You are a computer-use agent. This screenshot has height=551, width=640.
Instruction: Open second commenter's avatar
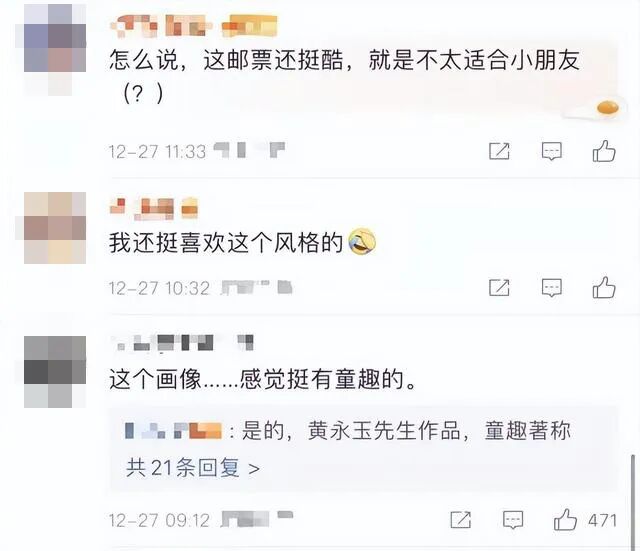point(51,228)
